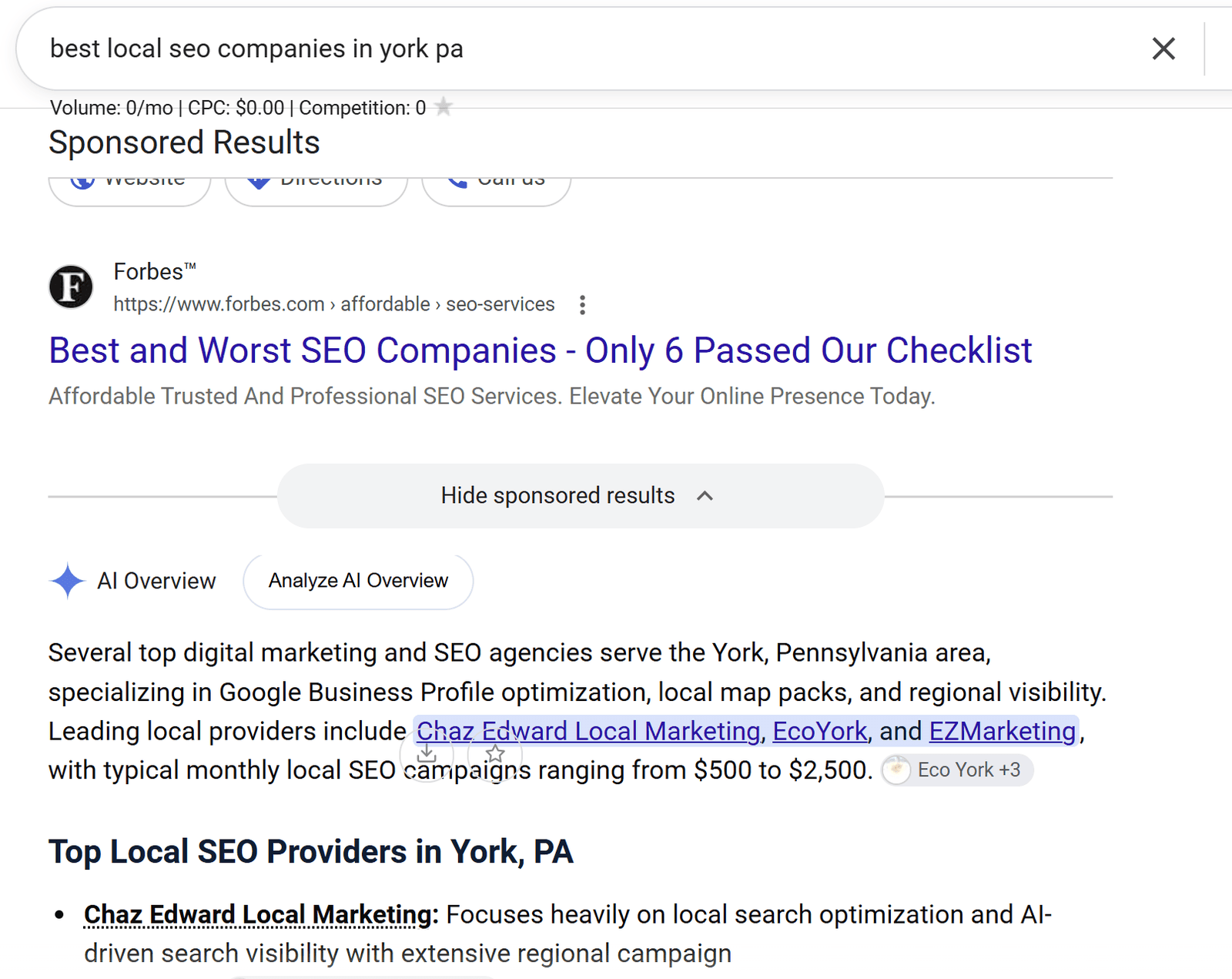
Task: Collapse sponsored results with the chevron arrow
Action: (x=705, y=496)
